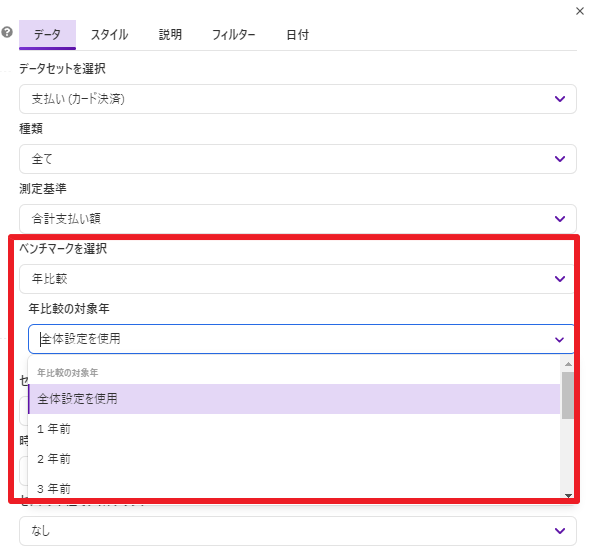The image size is (592, 556).
Task: Click the 年比較の対象年 field label
Action: point(69,309)
